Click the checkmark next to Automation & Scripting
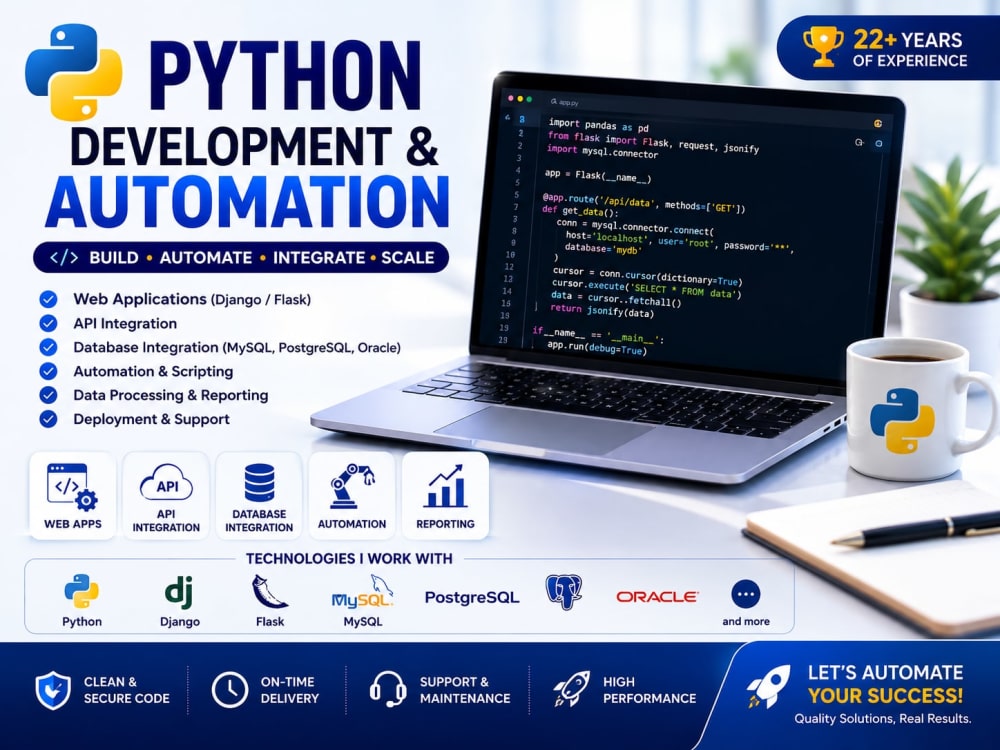The width and height of the screenshot is (1000, 750). pos(48,371)
